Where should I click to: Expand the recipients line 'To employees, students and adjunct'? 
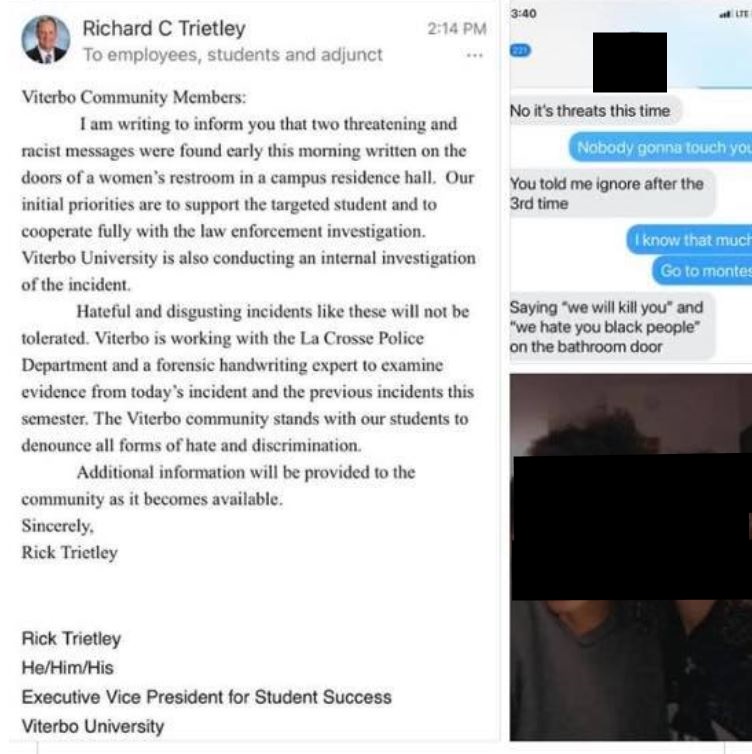[233, 55]
